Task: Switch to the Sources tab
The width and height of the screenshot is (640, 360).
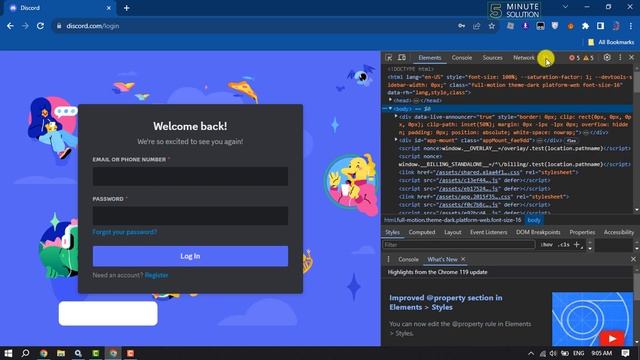Action: tap(492, 58)
